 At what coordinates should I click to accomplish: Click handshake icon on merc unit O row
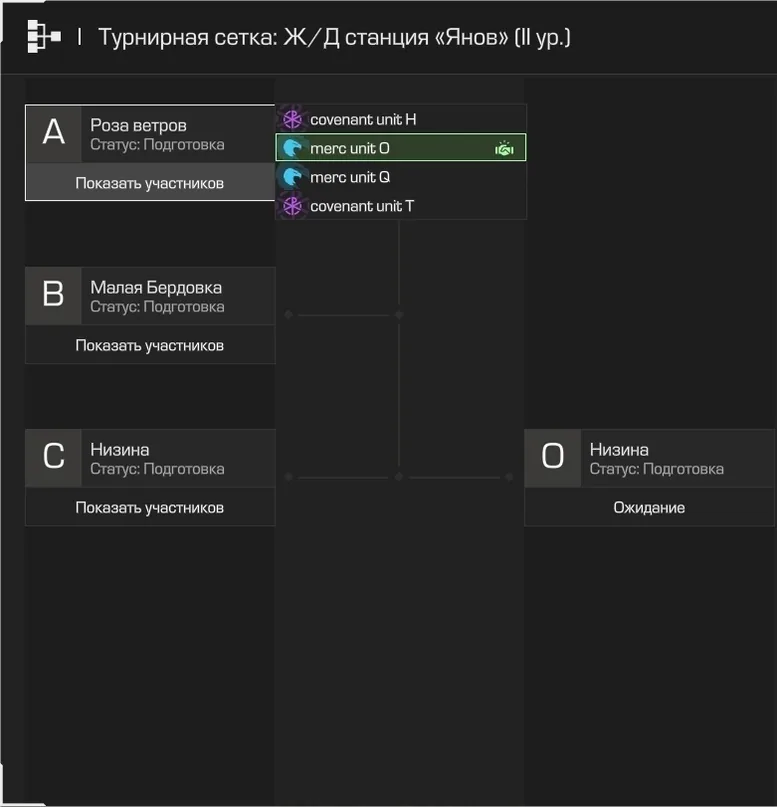[504, 149]
